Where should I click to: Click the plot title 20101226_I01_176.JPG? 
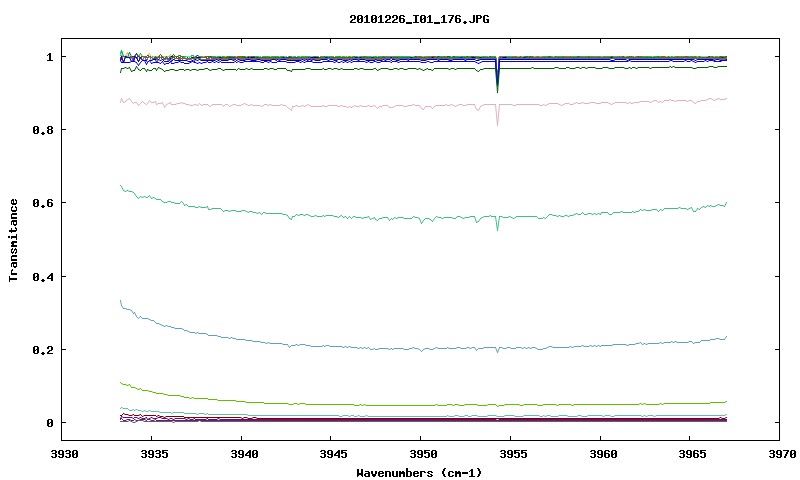point(419,19)
